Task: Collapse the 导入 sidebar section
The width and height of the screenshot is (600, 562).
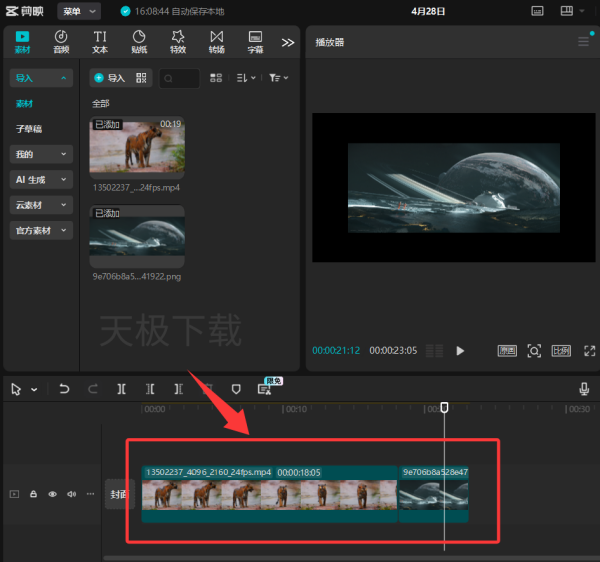Action: tap(41, 78)
